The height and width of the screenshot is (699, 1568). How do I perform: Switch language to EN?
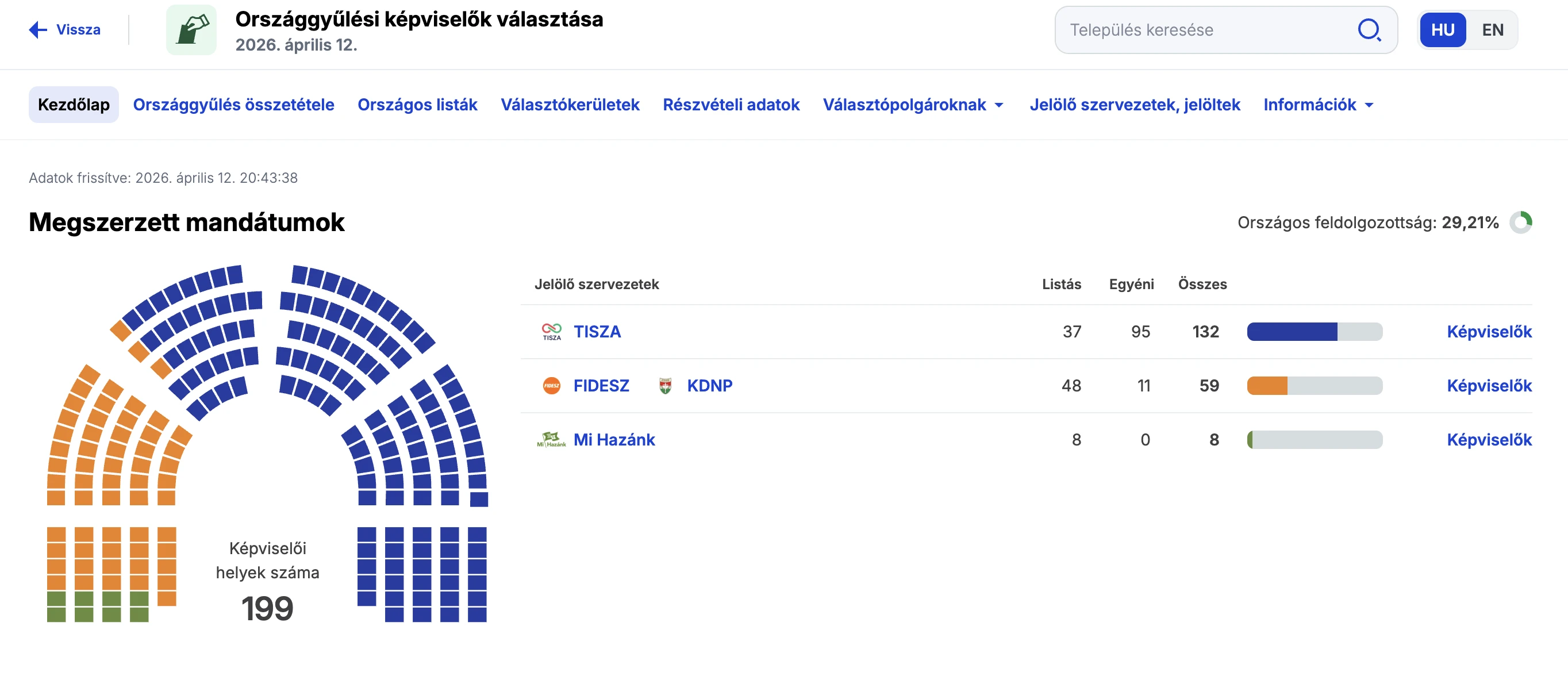(1492, 30)
